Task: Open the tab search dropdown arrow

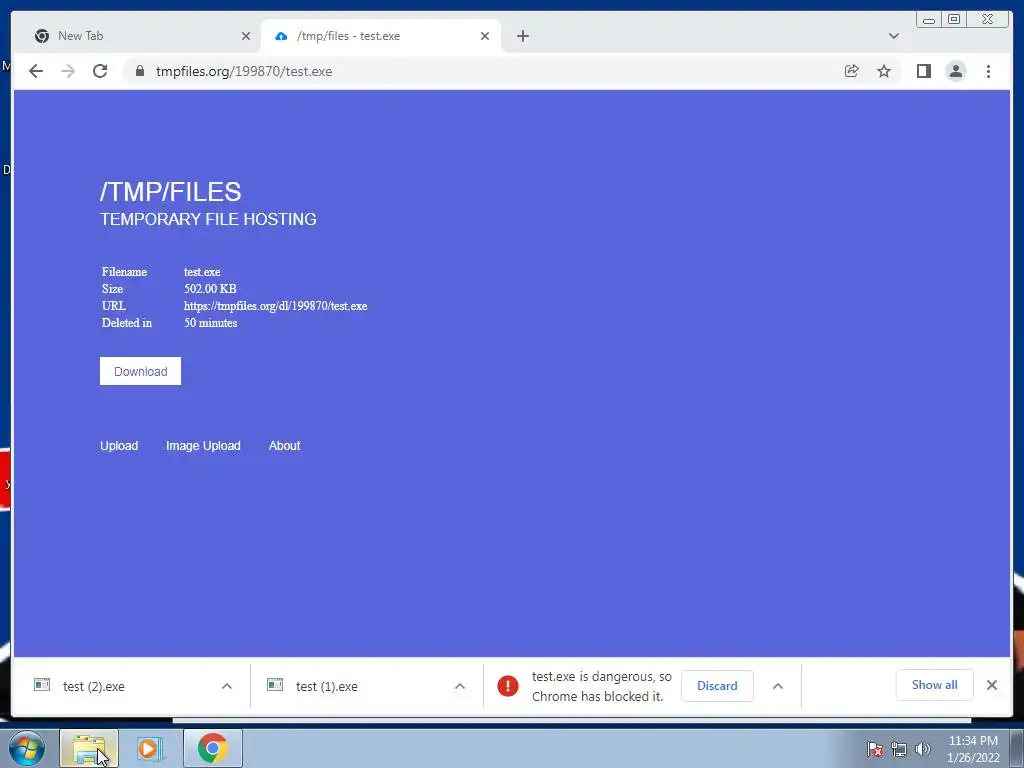Action: click(893, 36)
